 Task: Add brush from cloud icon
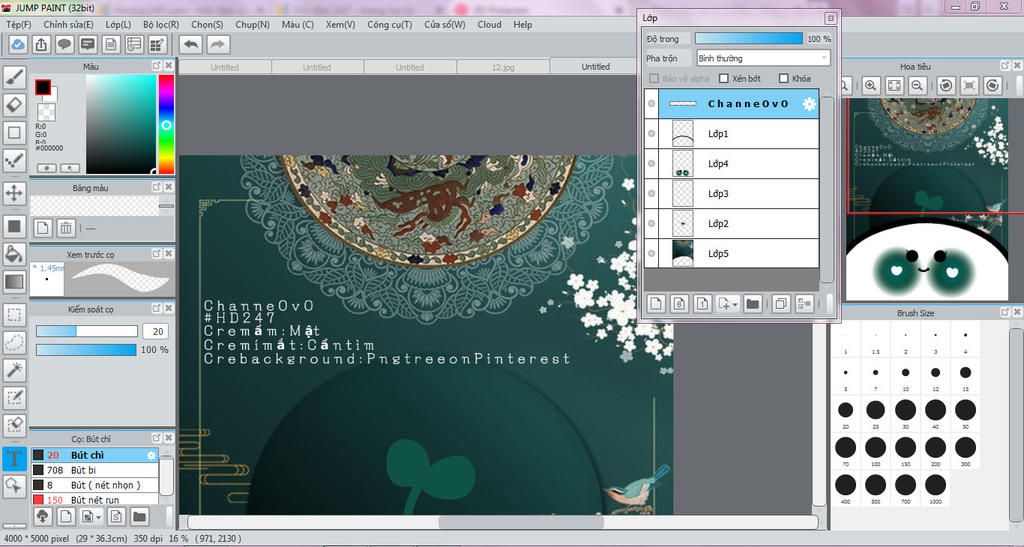pyautogui.click(x=42, y=517)
